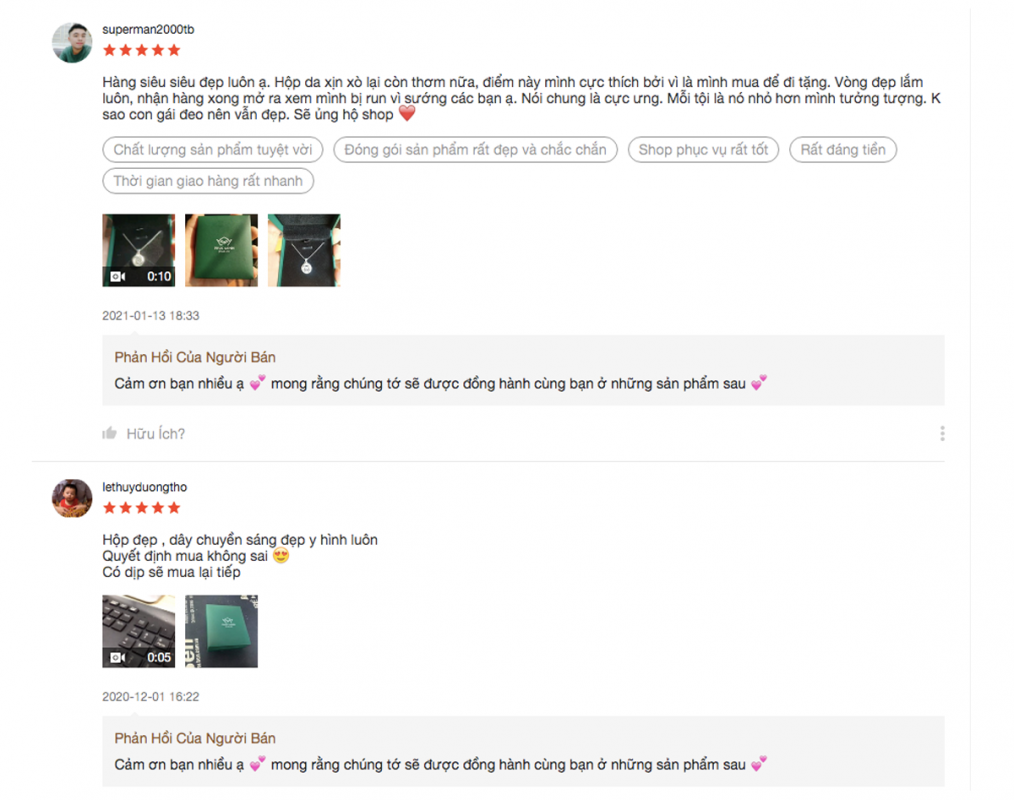Open the three-dot options menu for superman2000tb's review
This screenshot has width=1014, height=800.
click(x=942, y=433)
